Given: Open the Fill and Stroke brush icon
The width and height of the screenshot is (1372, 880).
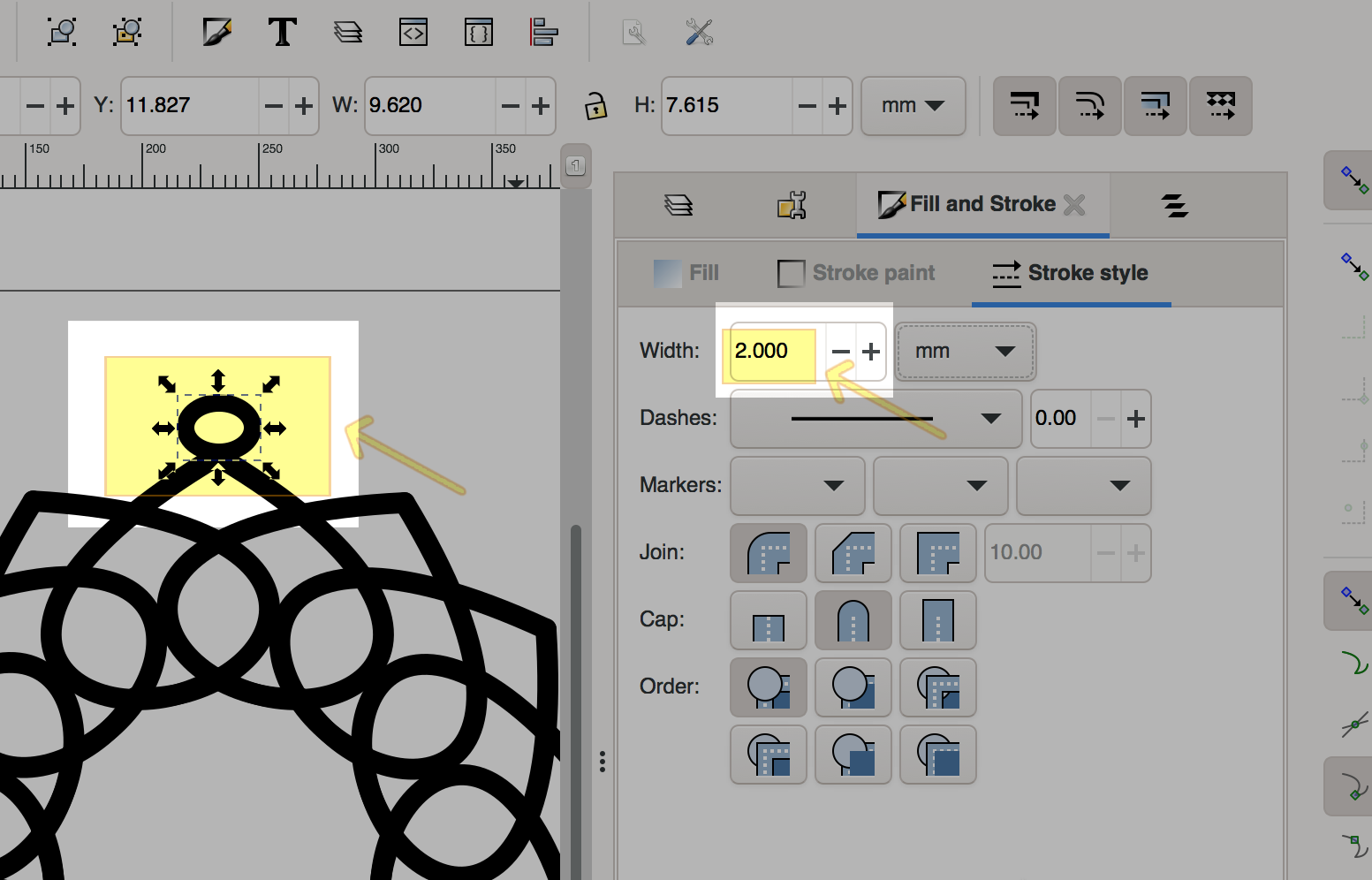Looking at the screenshot, I should click(x=217, y=33).
